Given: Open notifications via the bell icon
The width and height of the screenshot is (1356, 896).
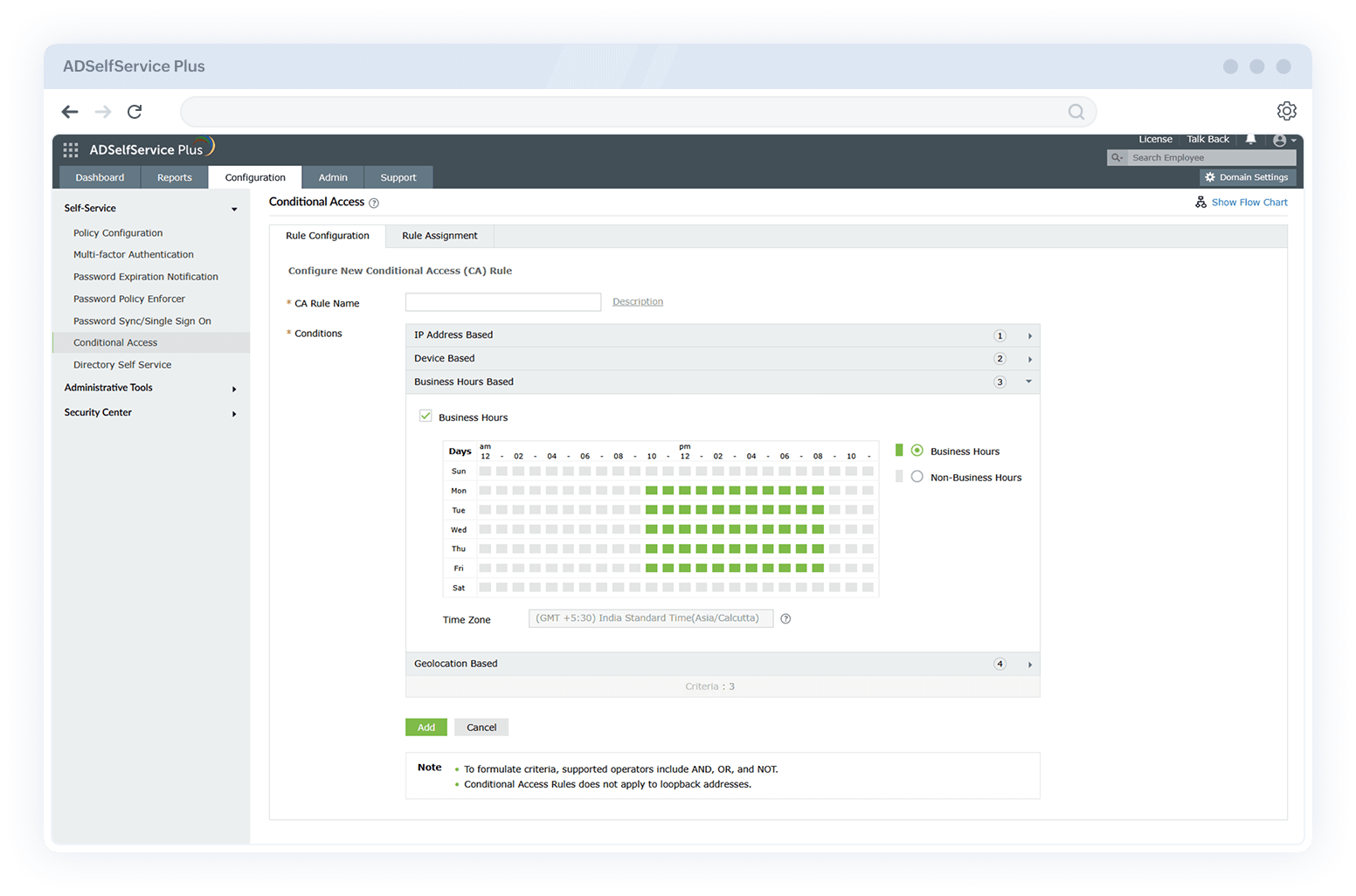Looking at the screenshot, I should (1251, 139).
